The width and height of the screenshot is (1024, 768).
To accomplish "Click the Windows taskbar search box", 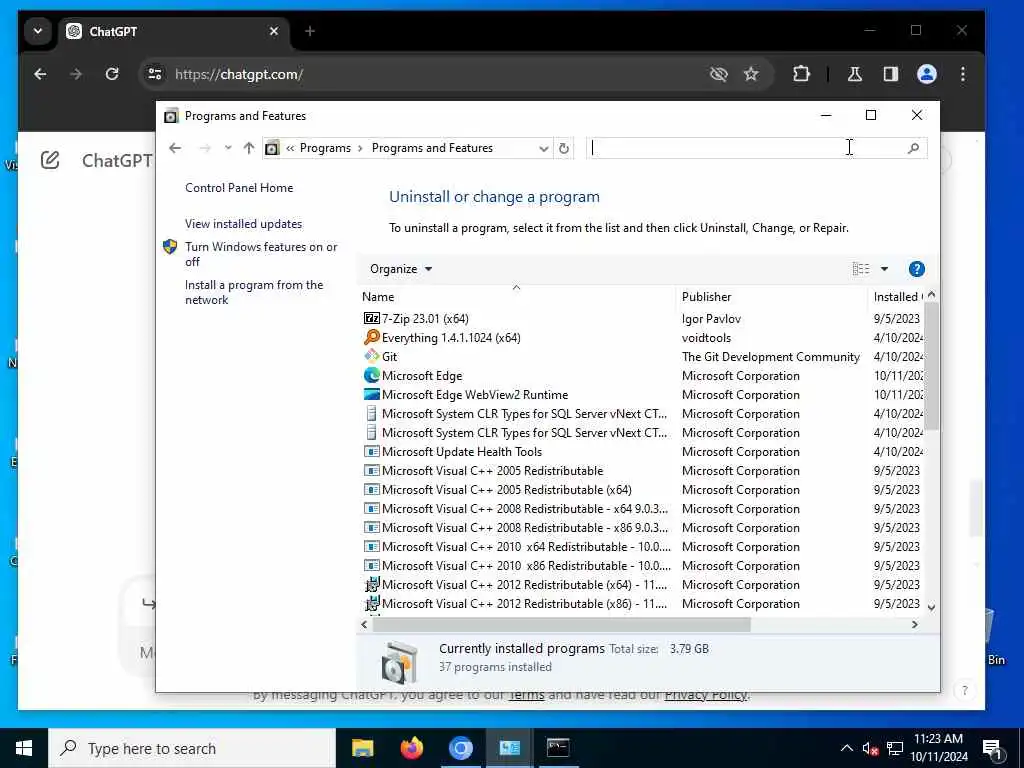I will 191,748.
